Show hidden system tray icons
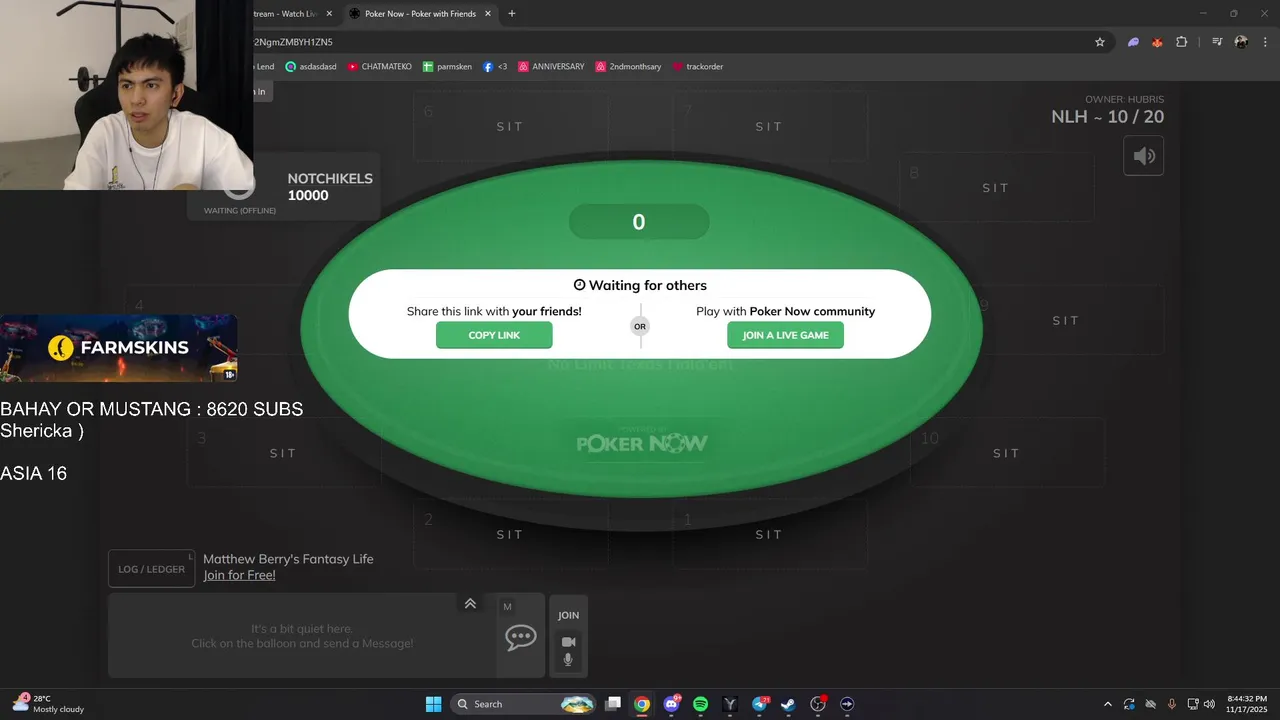Viewport: 1280px width, 720px height. point(1107,704)
